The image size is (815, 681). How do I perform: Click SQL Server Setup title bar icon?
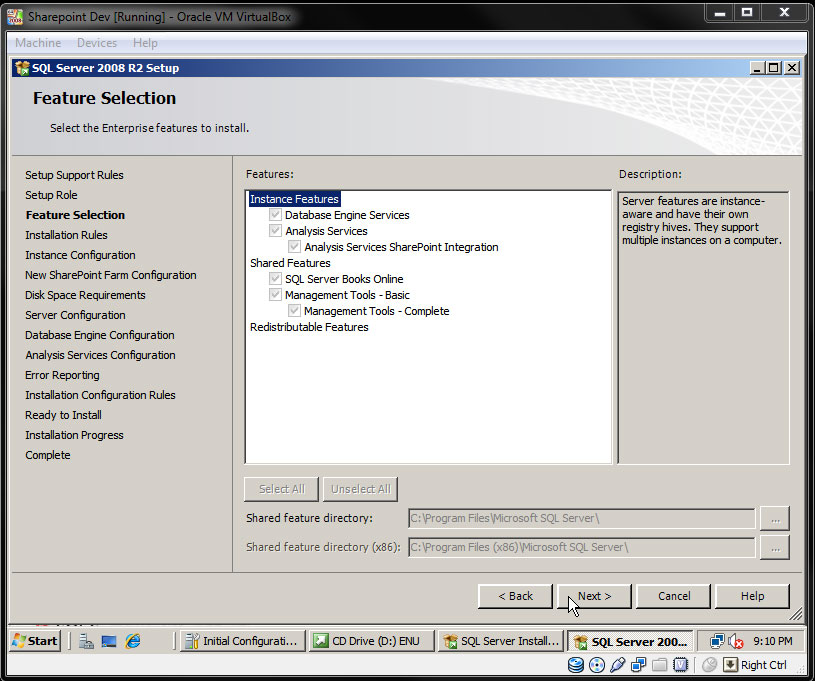[22, 68]
